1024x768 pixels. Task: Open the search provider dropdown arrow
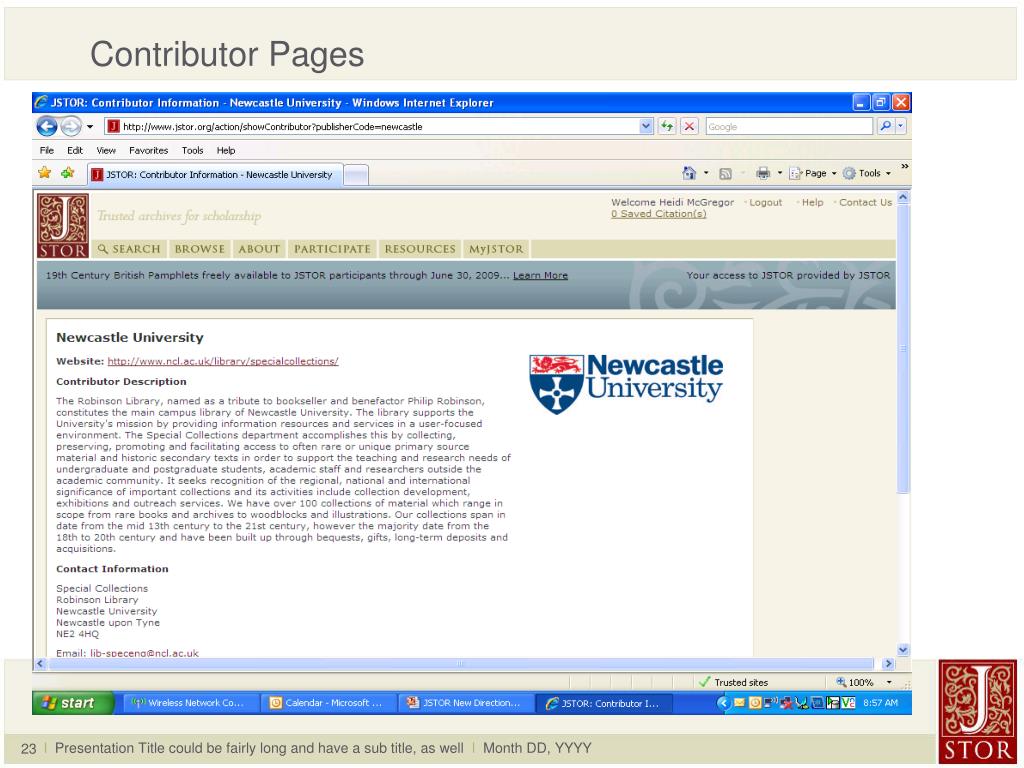(x=901, y=126)
